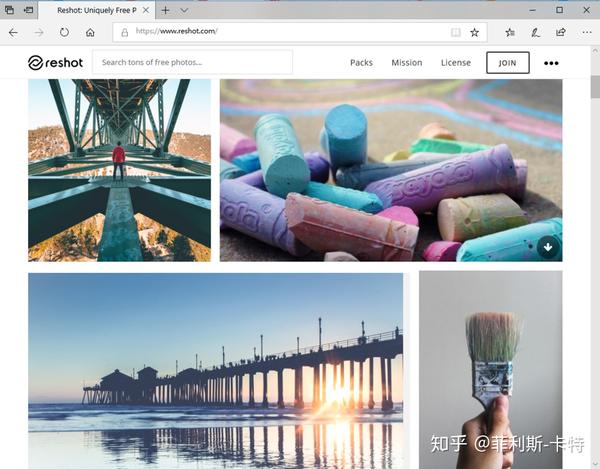Click the site lock icon

coord(125,32)
